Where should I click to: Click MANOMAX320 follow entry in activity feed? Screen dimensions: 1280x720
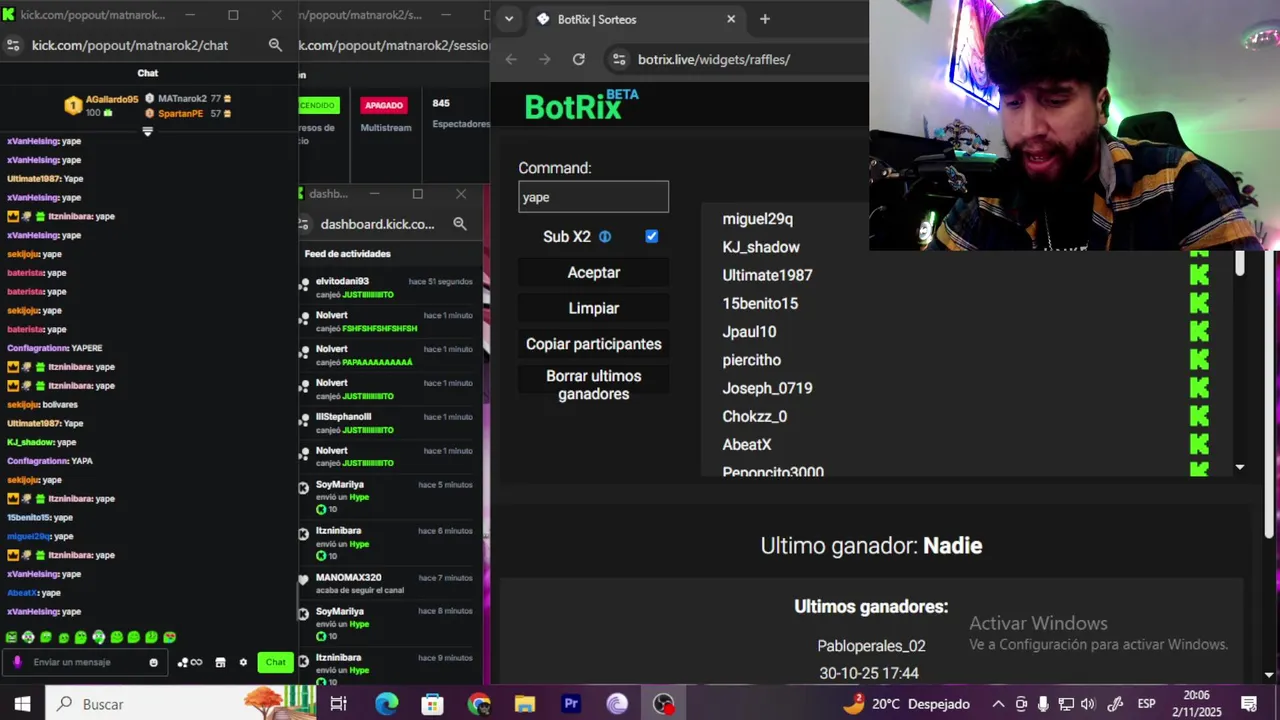[x=387, y=583]
